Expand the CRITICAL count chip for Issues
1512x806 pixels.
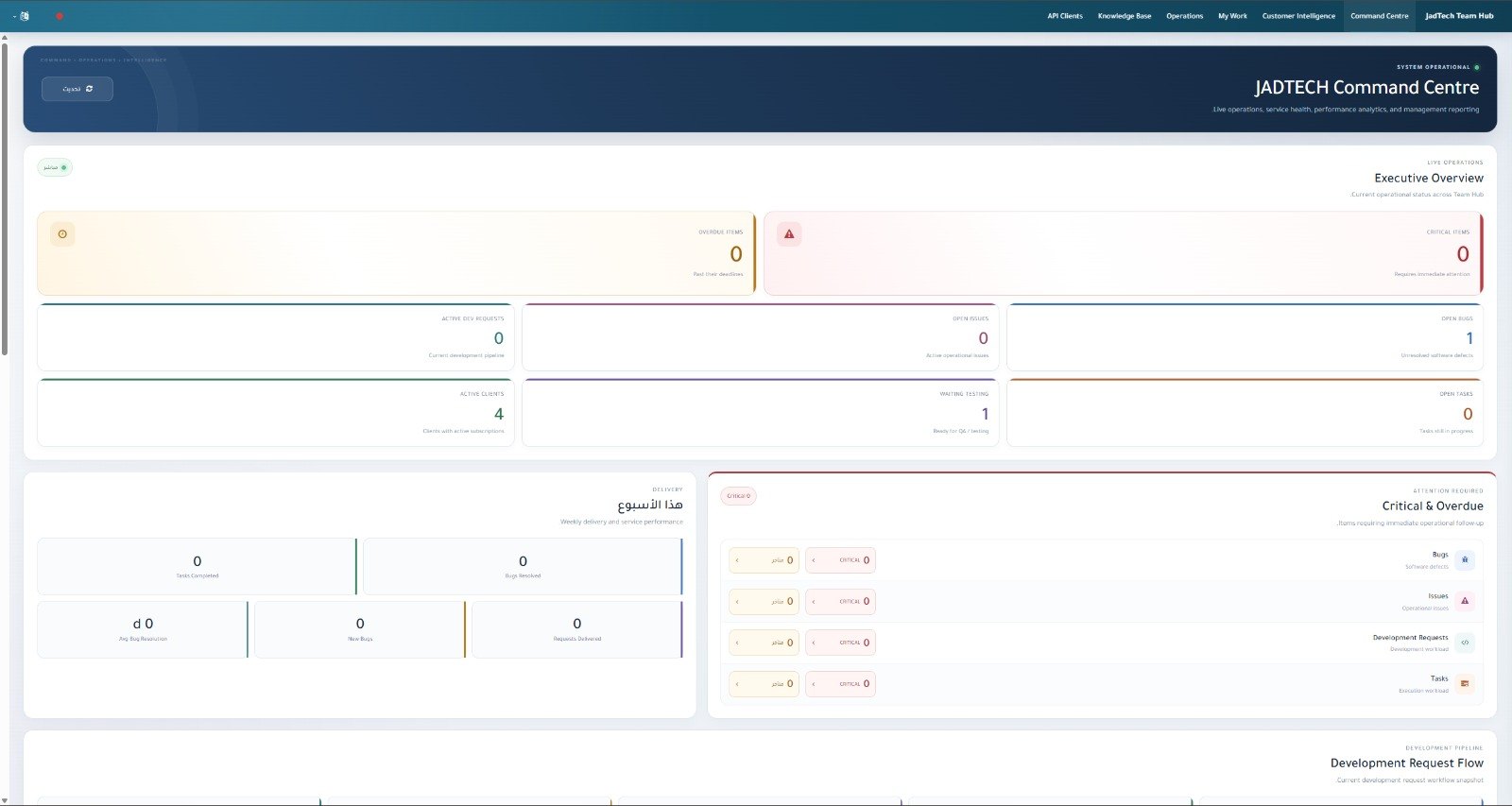point(840,601)
